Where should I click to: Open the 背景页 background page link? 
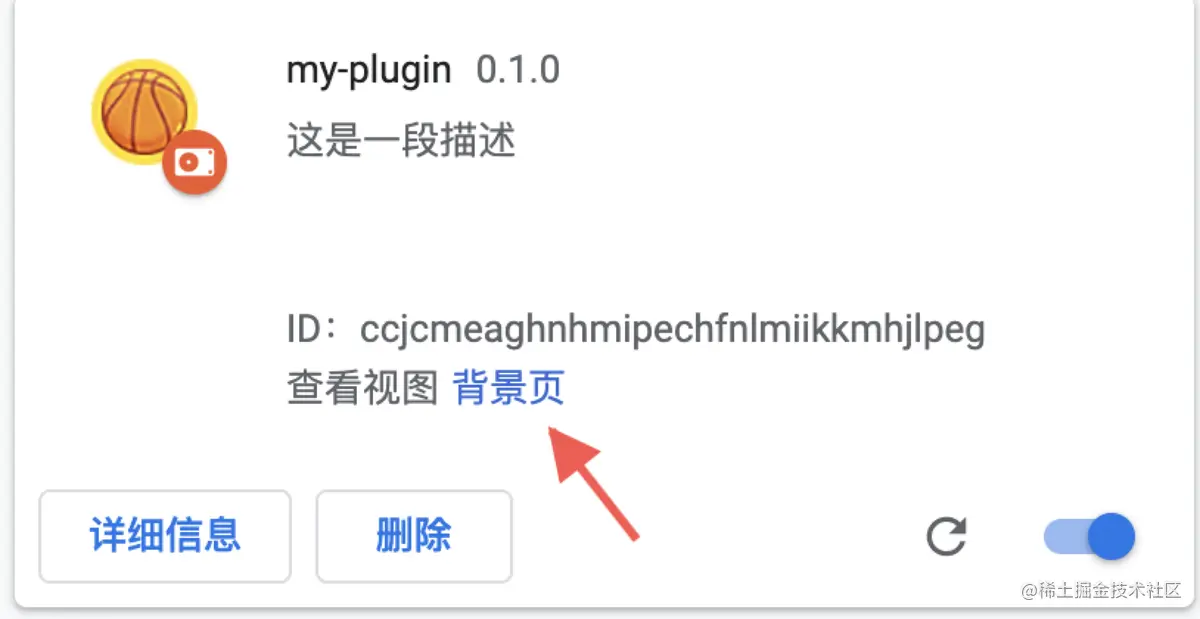click(509, 388)
